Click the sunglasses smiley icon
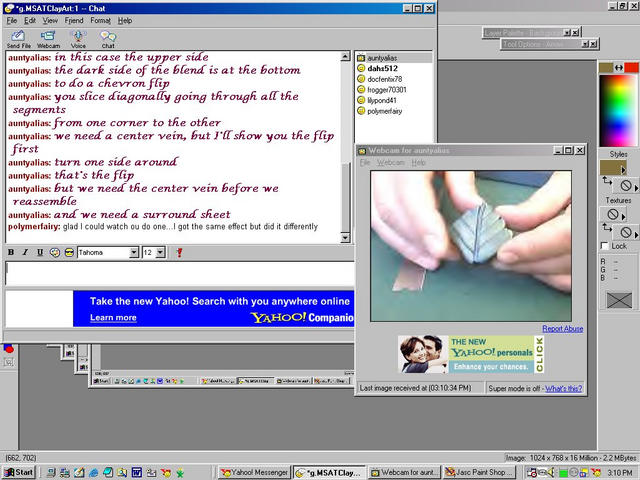The width and height of the screenshot is (640, 480). coord(69,252)
